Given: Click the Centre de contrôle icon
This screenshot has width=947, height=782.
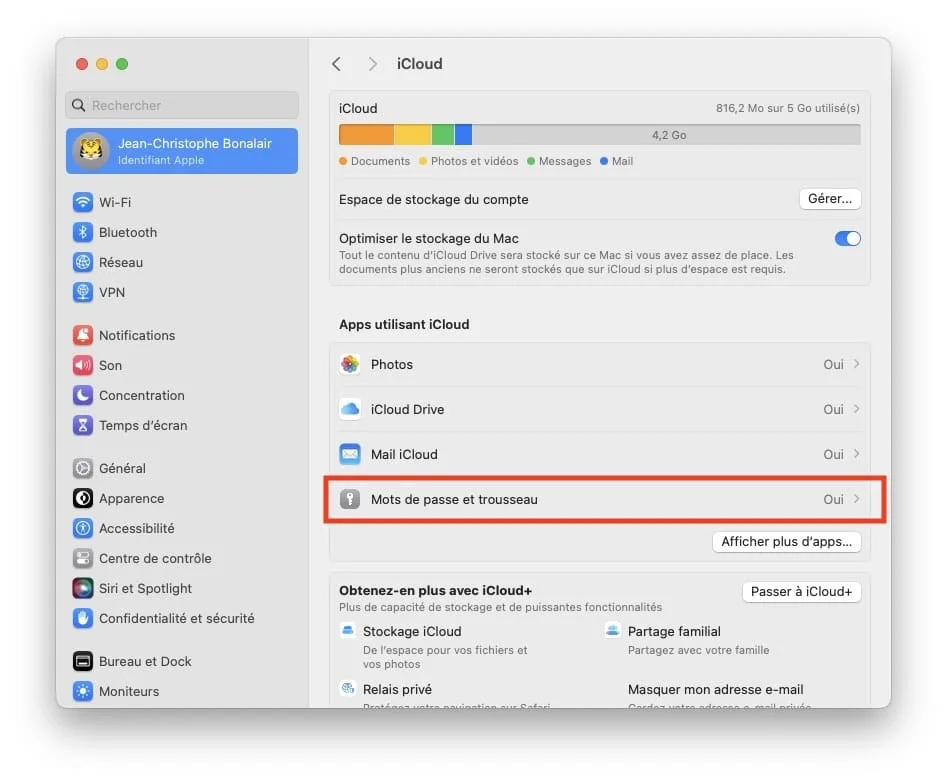Looking at the screenshot, I should point(83,558).
